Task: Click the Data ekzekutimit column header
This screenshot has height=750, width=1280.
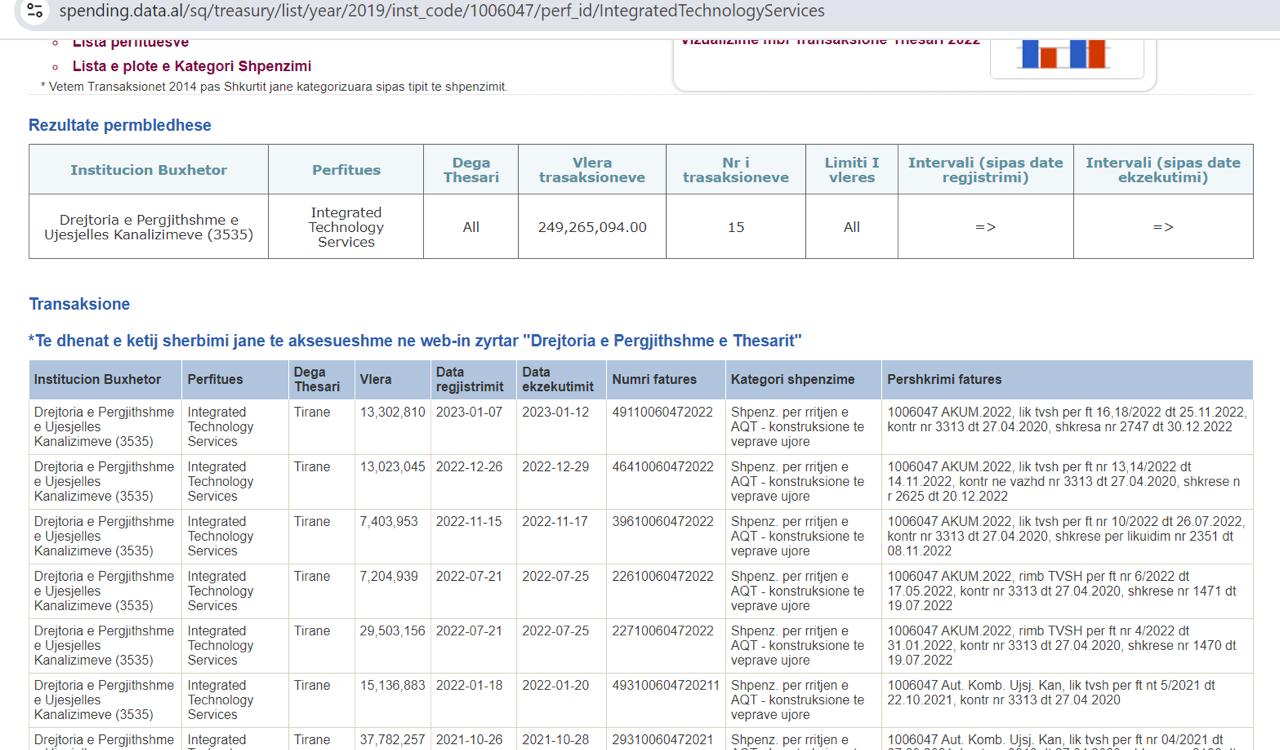Action: tap(557, 379)
